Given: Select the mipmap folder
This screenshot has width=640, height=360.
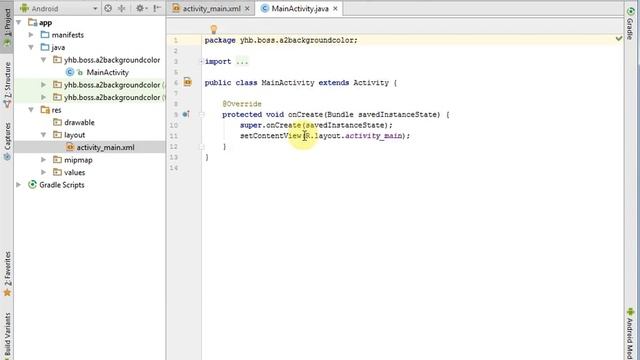Looking at the screenshot, I should pos(78,160).
